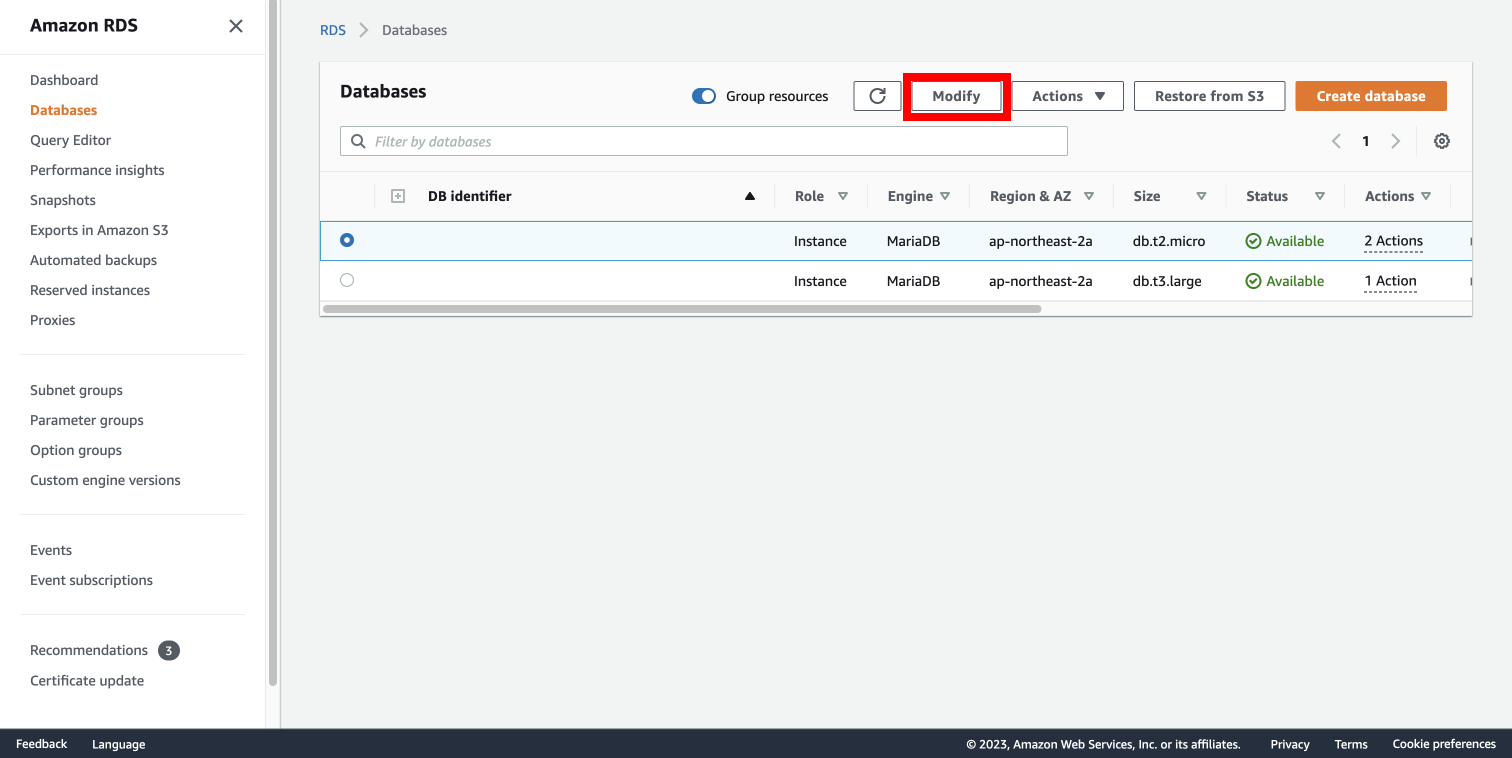The height and width of the screenshot is (758, 1512).
Task: Click the sidebar vertical scrollbar
Action: tap(273, 343)
